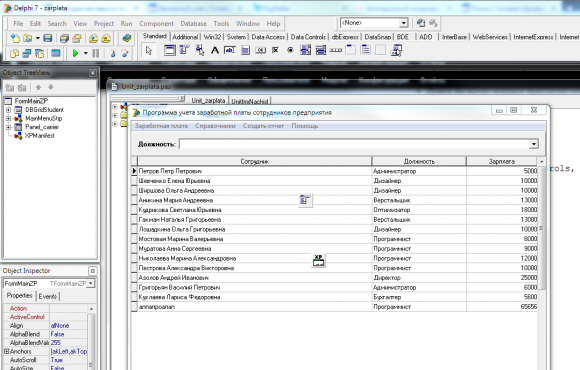The image size is (580, 370).
Task: Click Remove File from Project icon
Action: coord(106,38)
